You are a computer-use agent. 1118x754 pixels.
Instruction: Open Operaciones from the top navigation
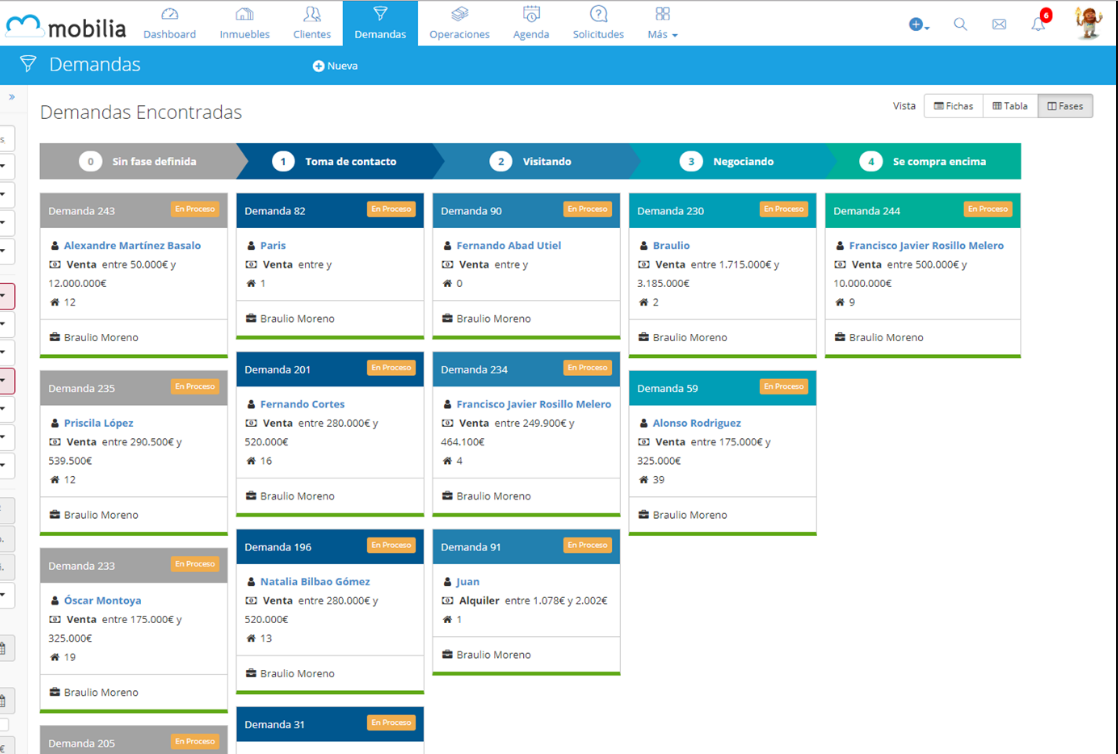click(459, 22)
